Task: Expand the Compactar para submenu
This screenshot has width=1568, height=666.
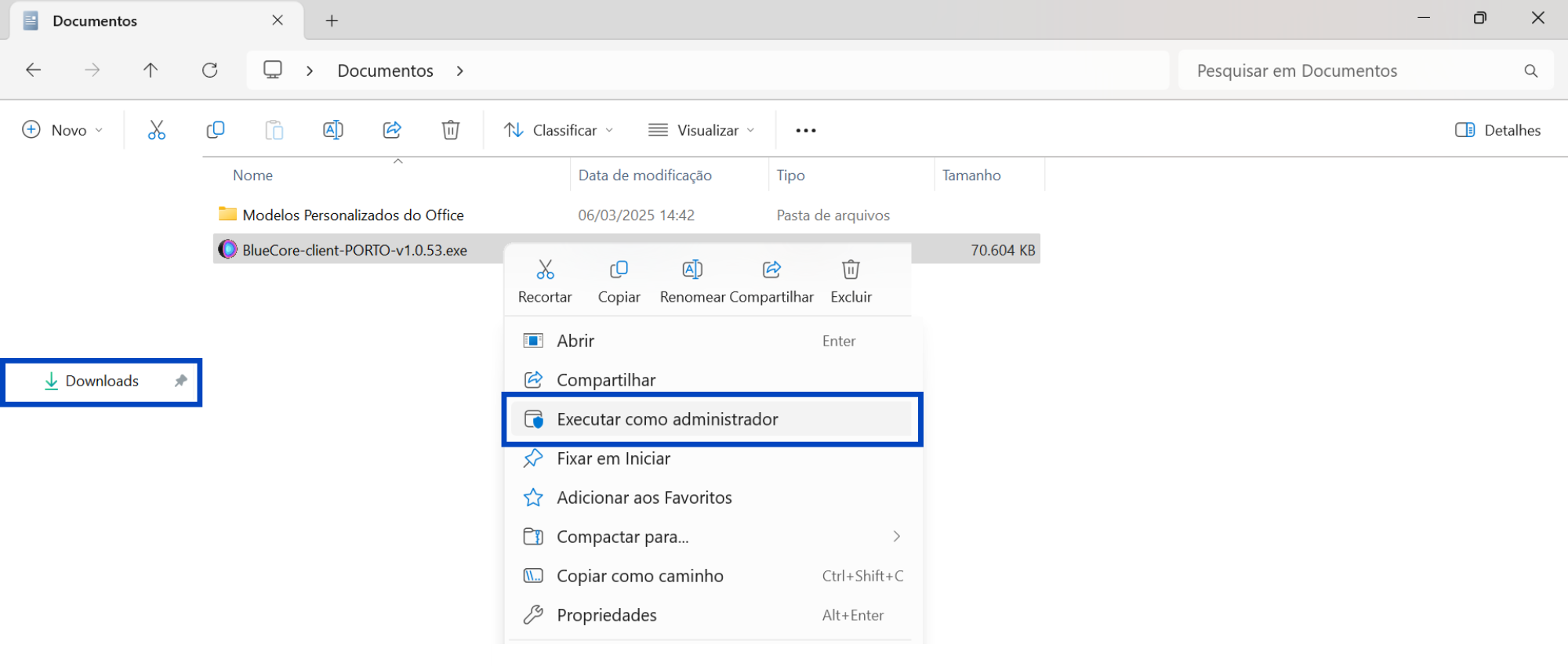Action: [712, 537]
